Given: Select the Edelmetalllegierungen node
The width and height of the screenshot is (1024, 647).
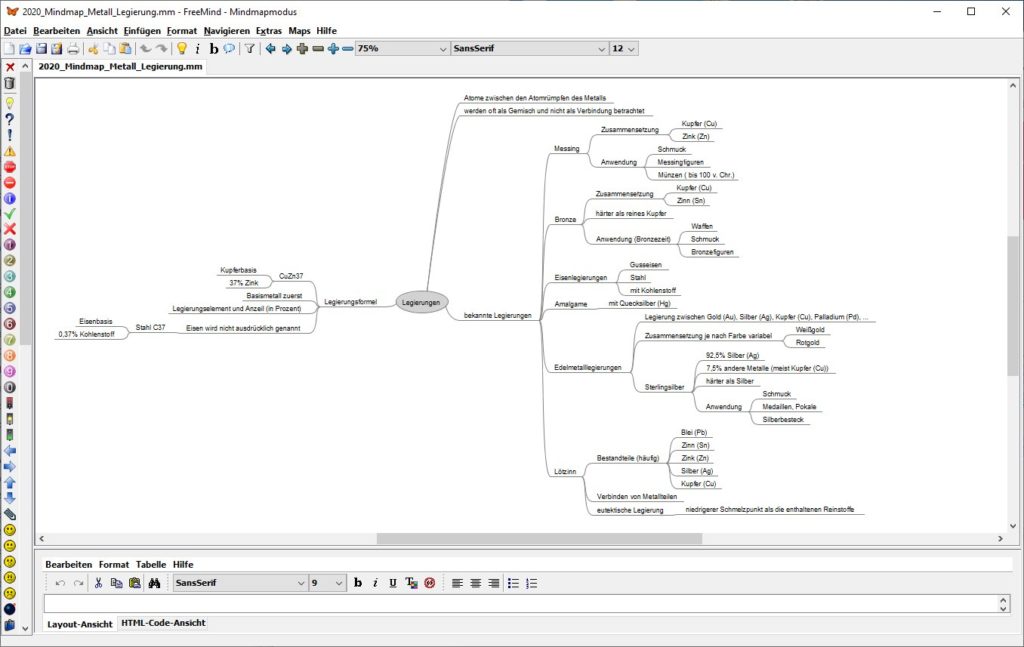Looking at the screenshot, I should tap(588, 368).
